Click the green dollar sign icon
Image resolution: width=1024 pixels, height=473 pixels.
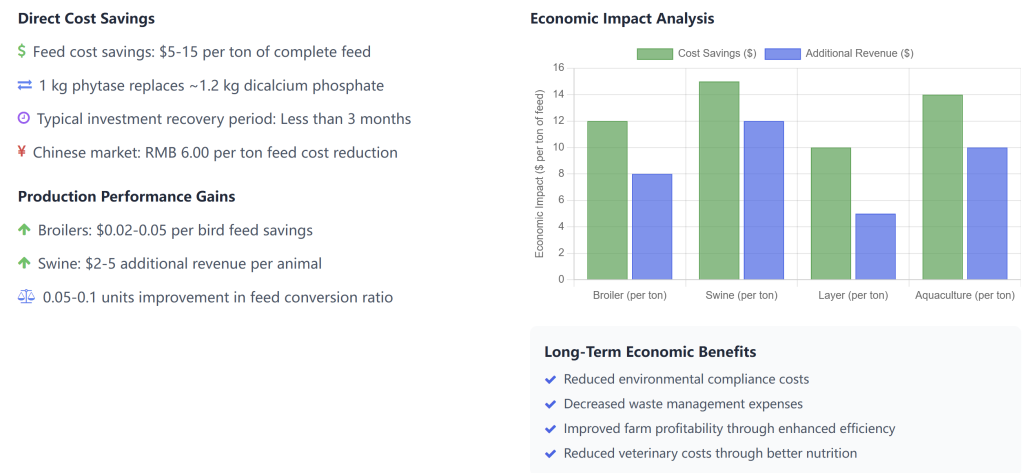tap(22, 51)
